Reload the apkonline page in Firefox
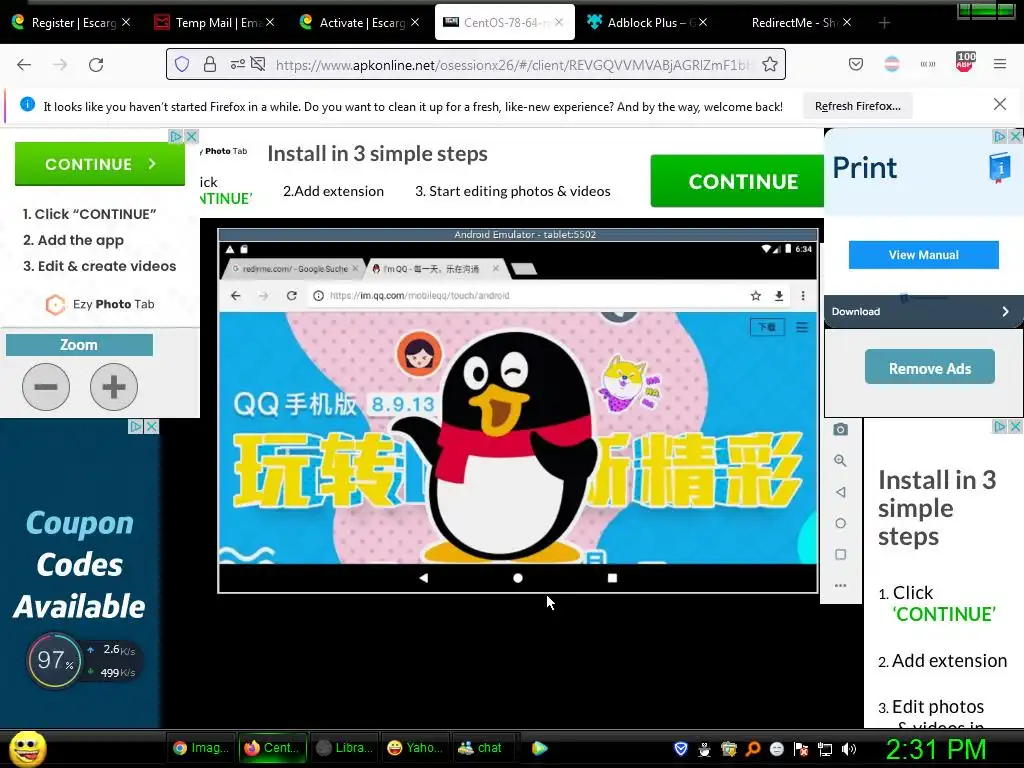The height and width of the screenshot is (768, 1024). tap(96, 65)
